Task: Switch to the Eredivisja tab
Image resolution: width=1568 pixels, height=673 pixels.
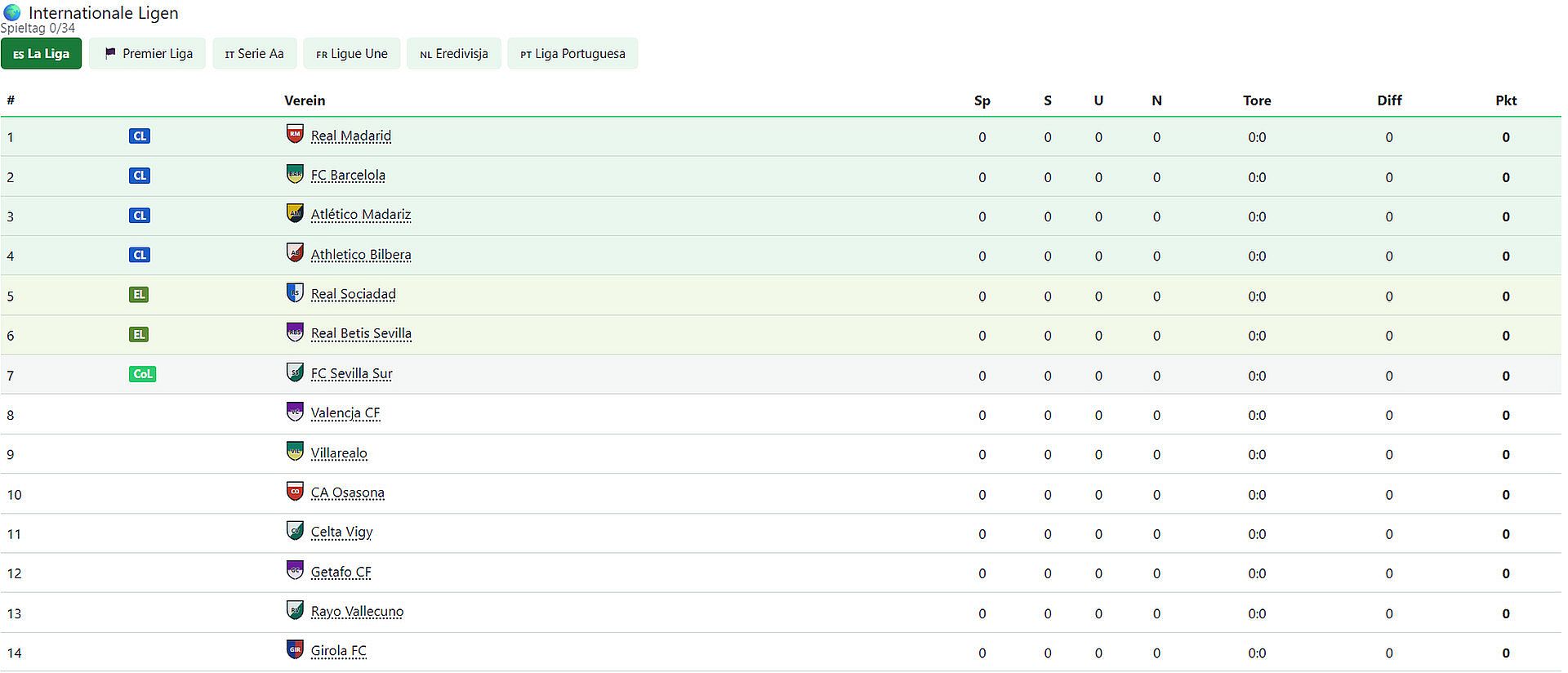Action: (x=454, y=54)
